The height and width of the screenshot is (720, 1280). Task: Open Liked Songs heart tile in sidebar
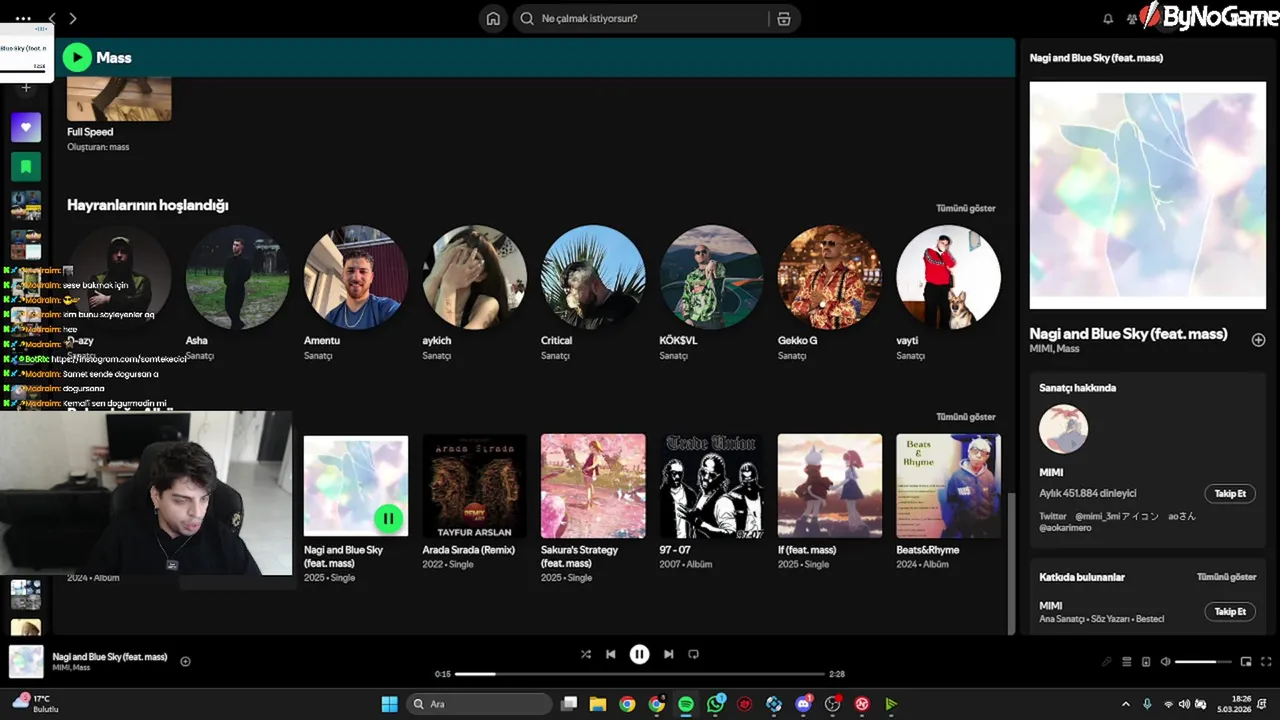[x=26, y=127]
